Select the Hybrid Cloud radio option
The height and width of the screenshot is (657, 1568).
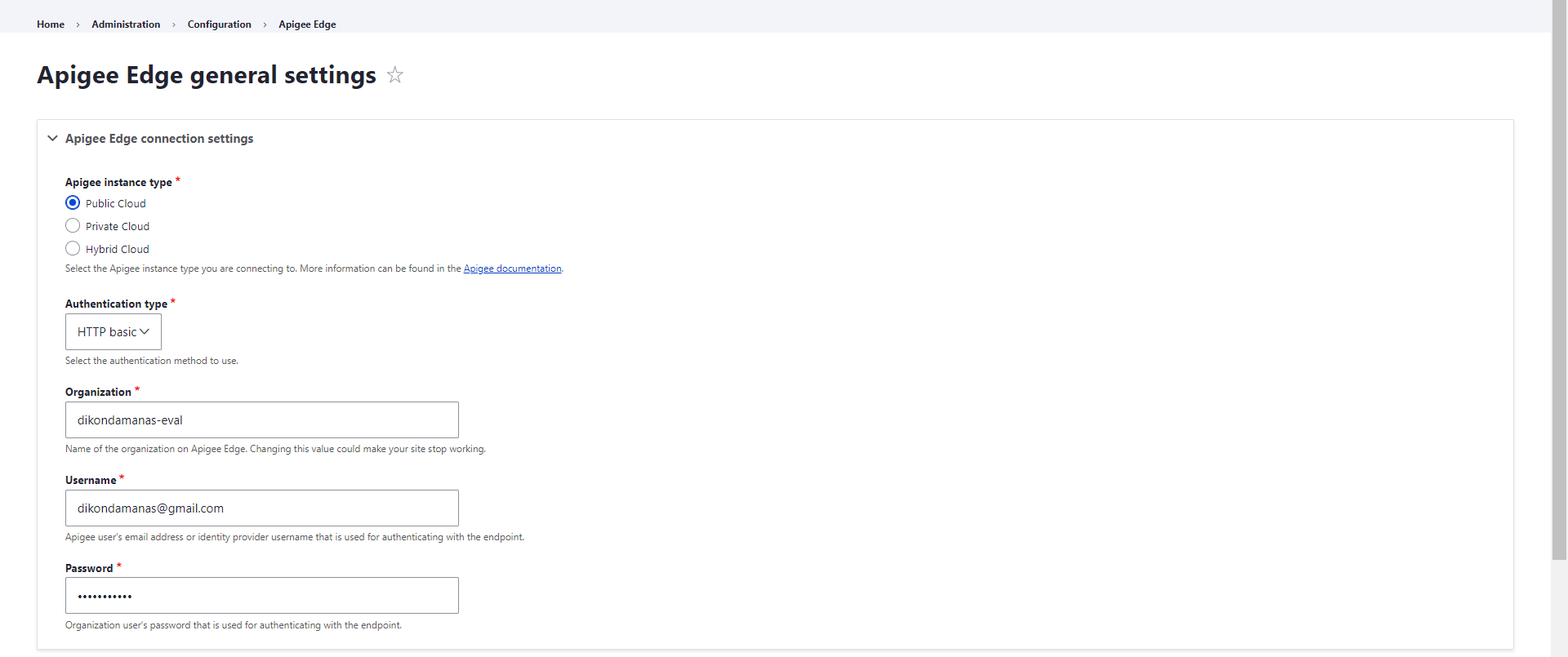coord(73,249)
